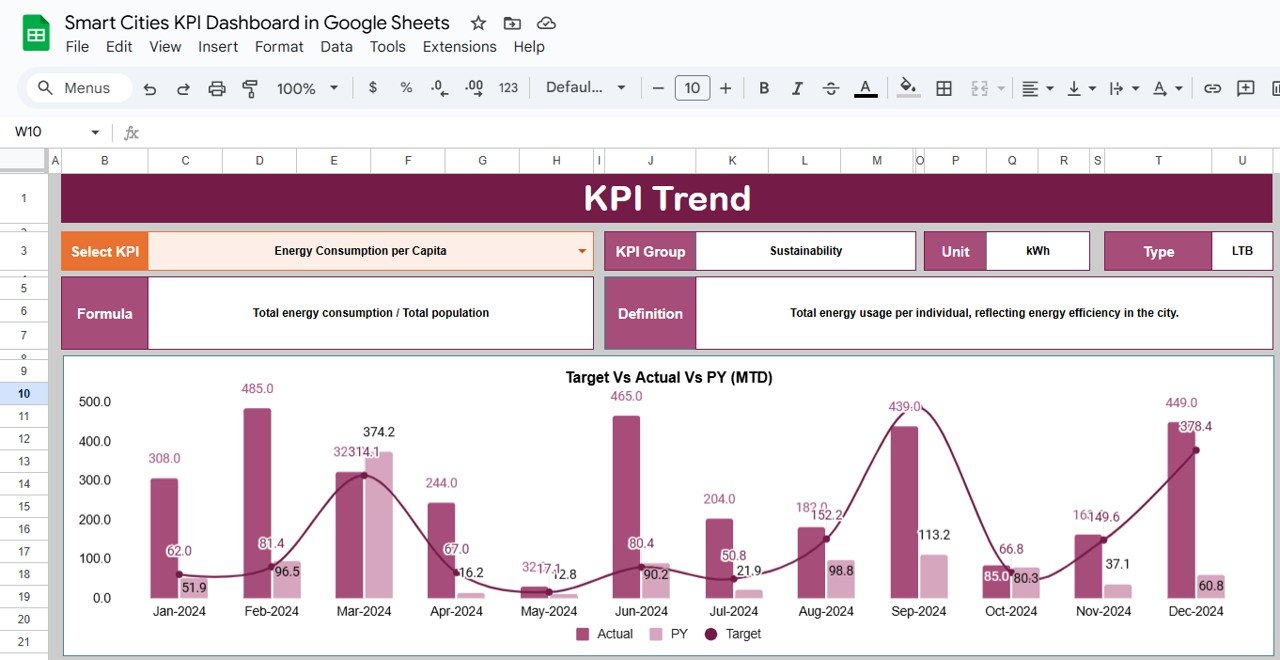The image size is (1280, 660).
Task: Click the formula bar input
Action: 710,132
